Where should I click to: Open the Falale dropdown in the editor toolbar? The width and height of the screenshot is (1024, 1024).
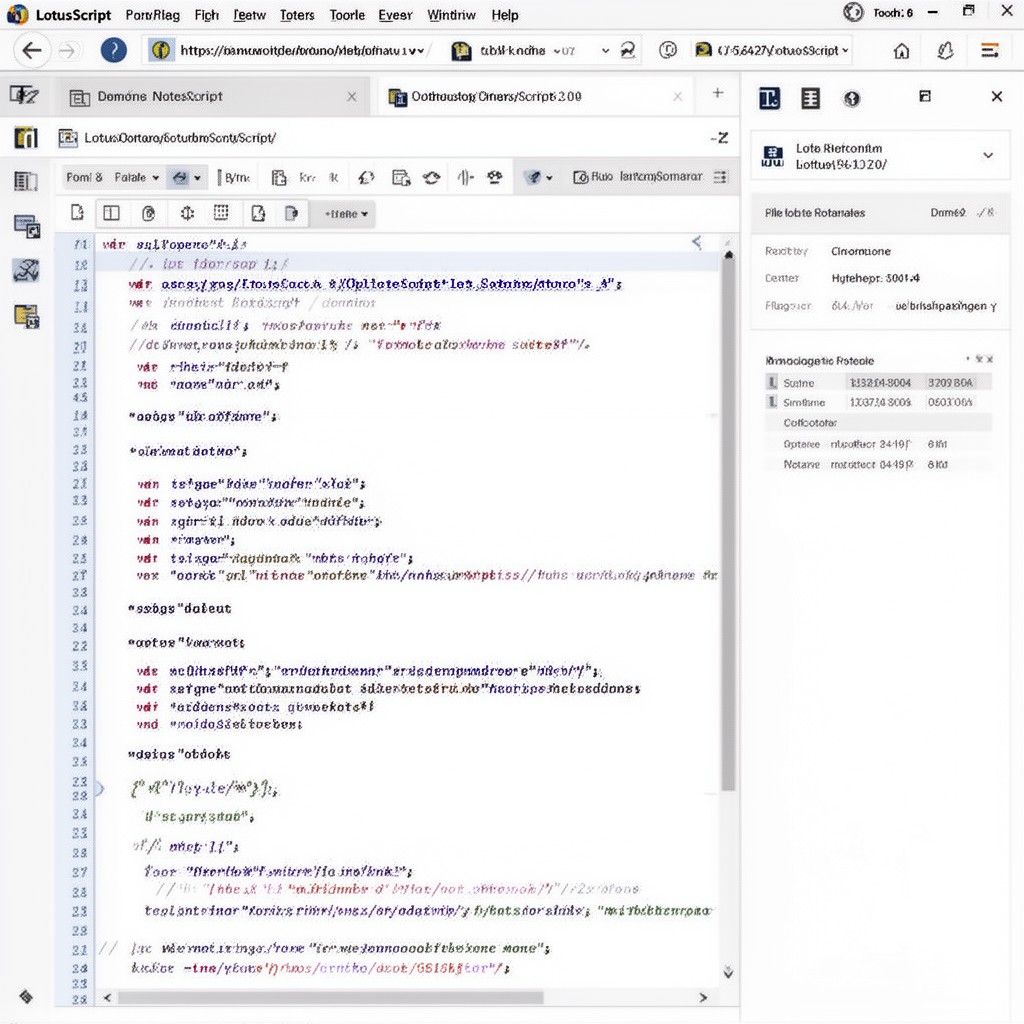coord(136,177)
